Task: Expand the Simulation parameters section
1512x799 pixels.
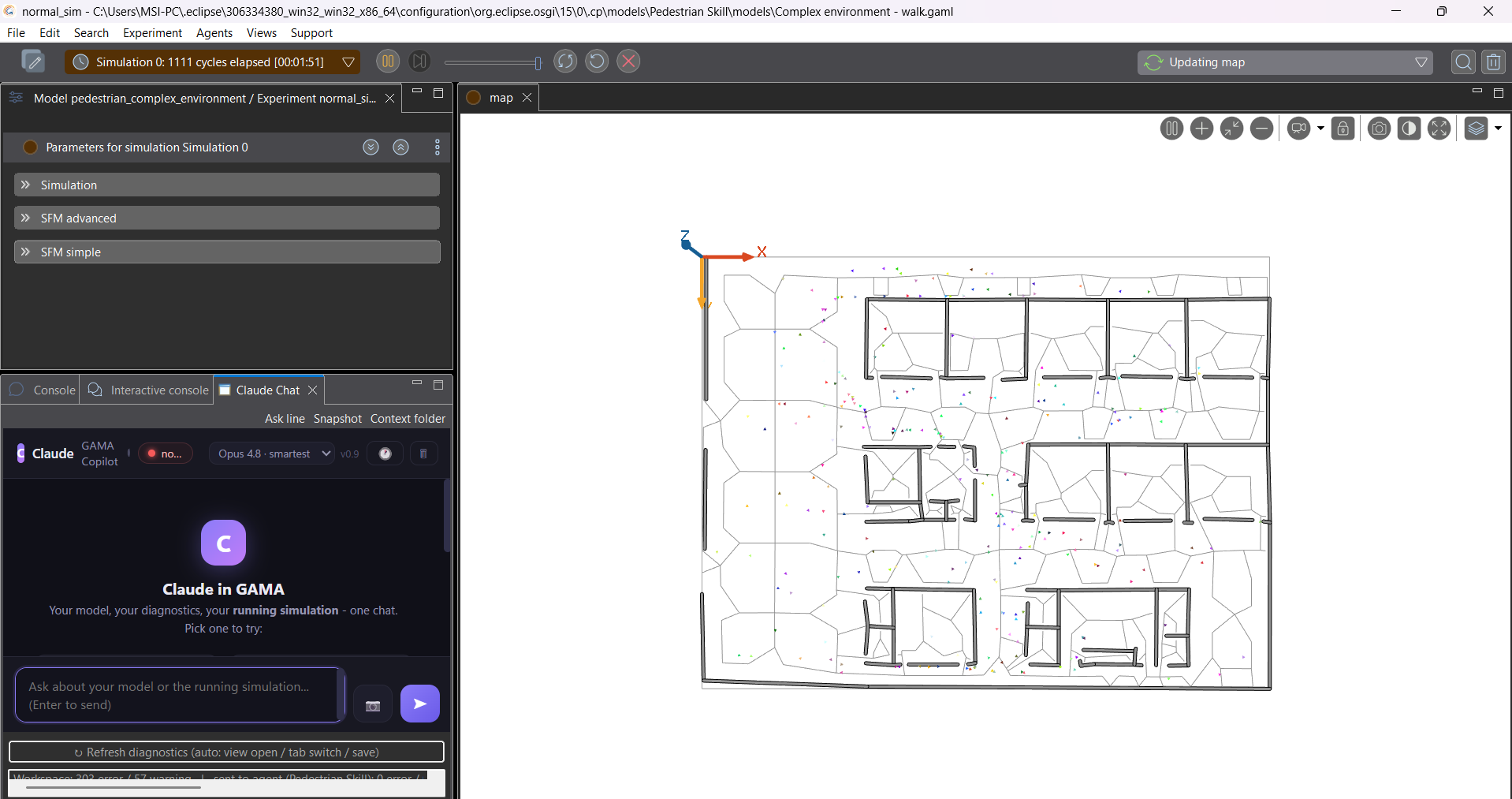Action: coord(227,185)
